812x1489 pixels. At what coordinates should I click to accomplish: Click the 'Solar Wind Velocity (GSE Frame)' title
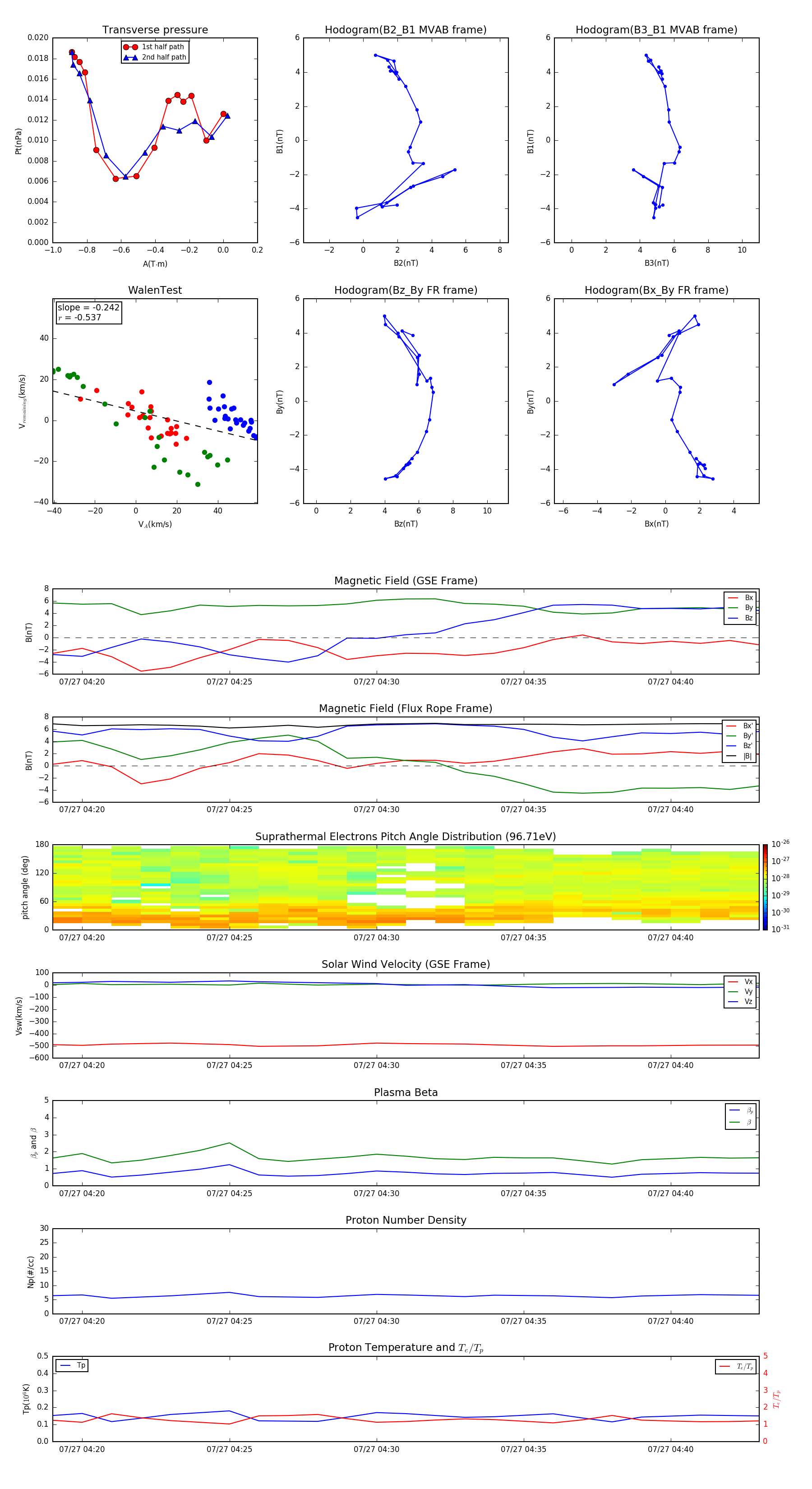406,964
